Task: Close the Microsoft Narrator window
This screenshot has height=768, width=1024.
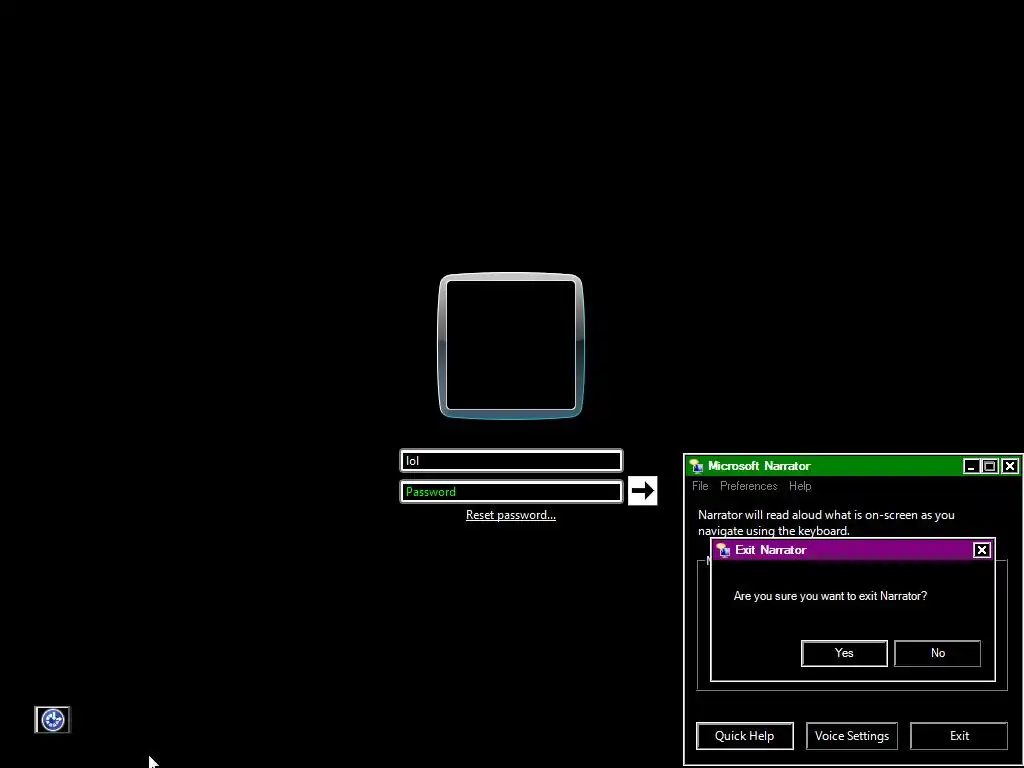Action: (x=1010, y=466)
